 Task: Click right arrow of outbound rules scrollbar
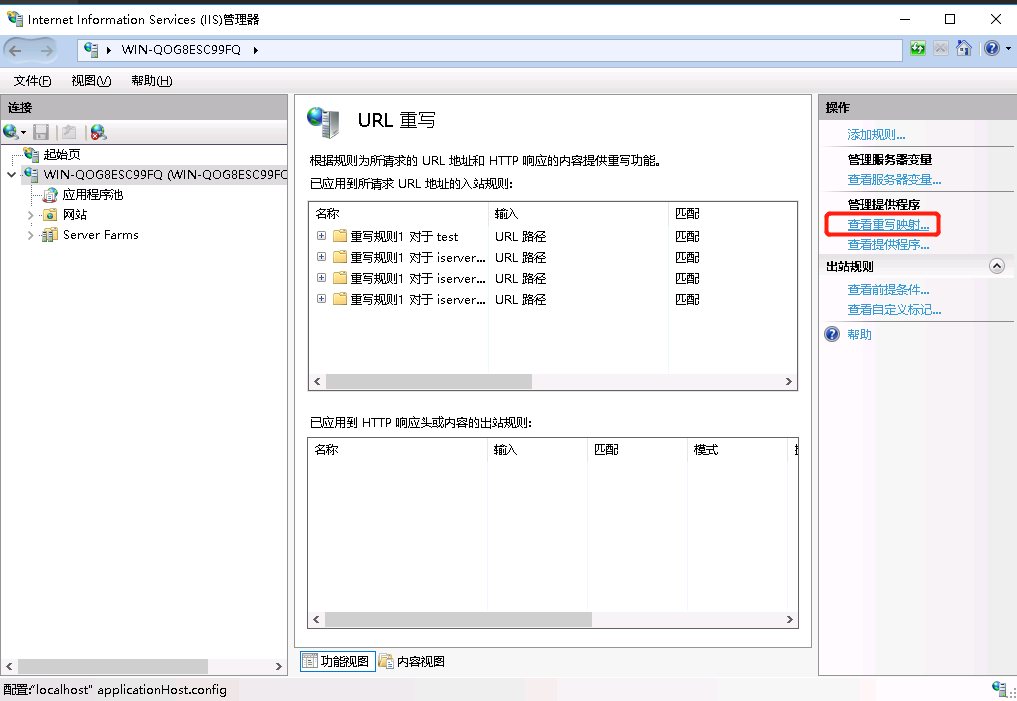click(789, 619)
